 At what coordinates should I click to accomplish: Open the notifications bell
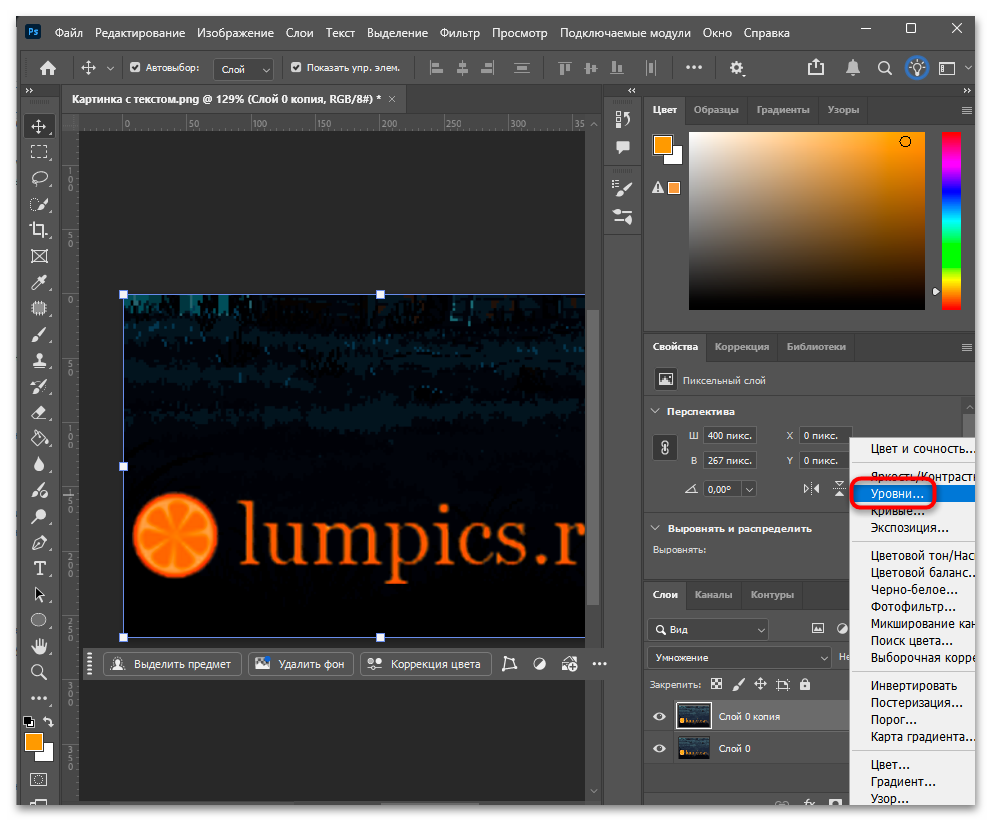853,68
